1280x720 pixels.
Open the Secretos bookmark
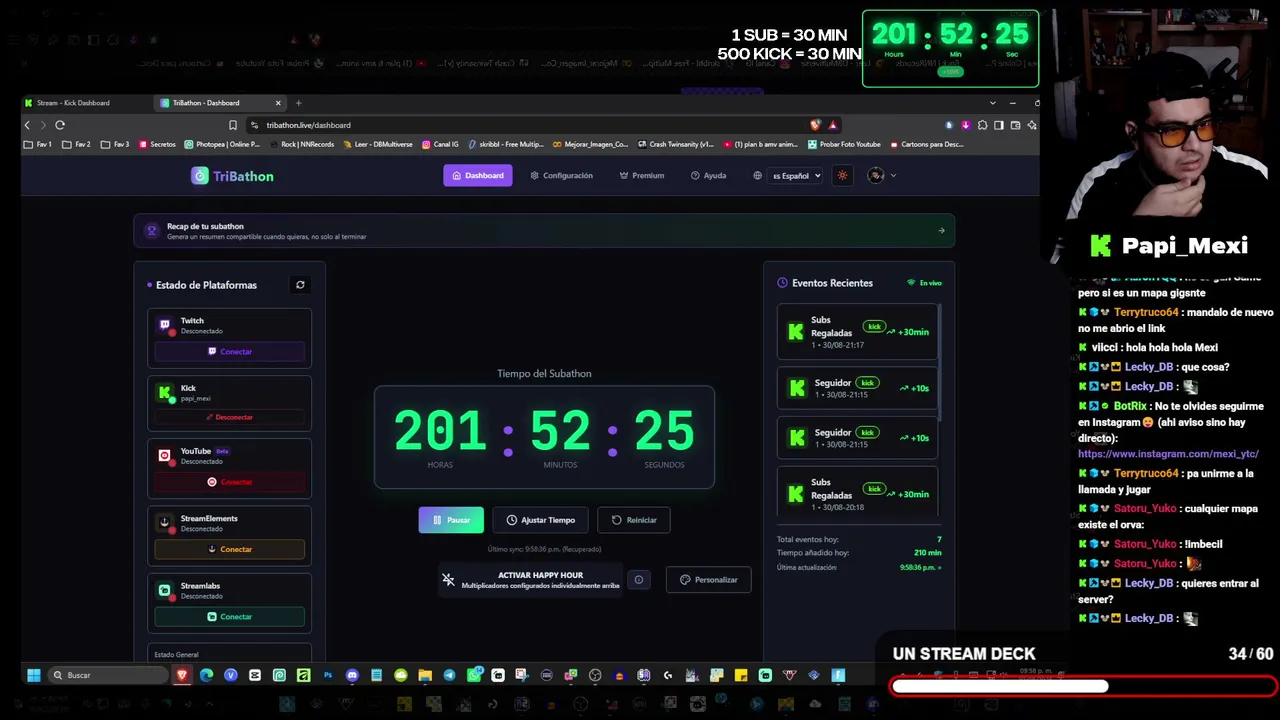156,144
